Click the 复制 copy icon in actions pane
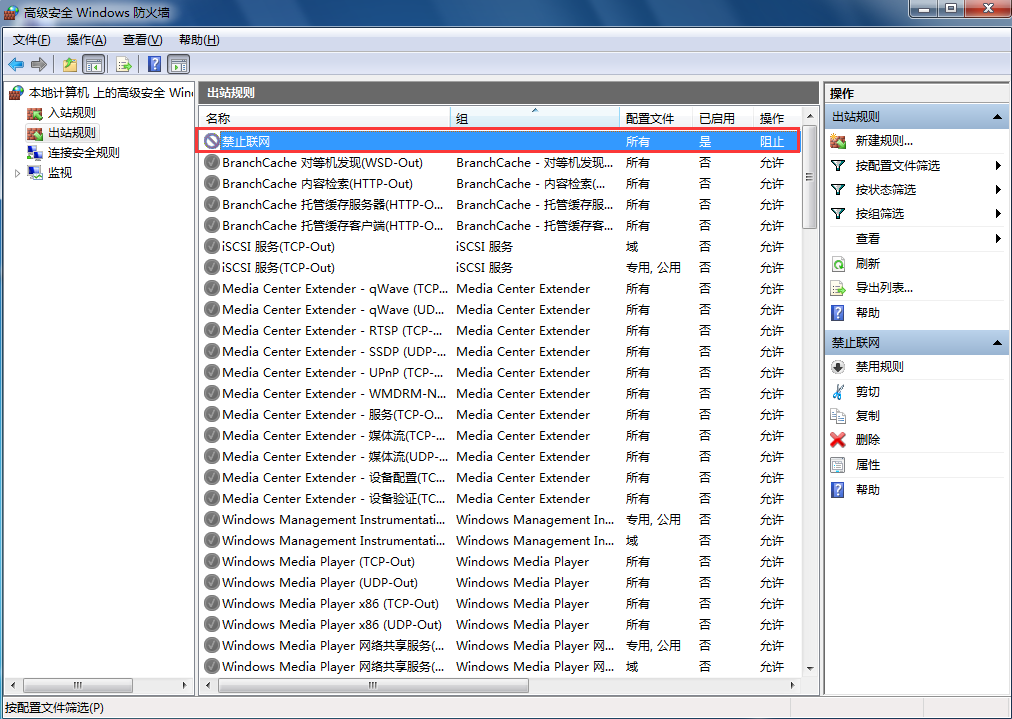The height and width of the screenshot is (719, 1012). [838, 415]
